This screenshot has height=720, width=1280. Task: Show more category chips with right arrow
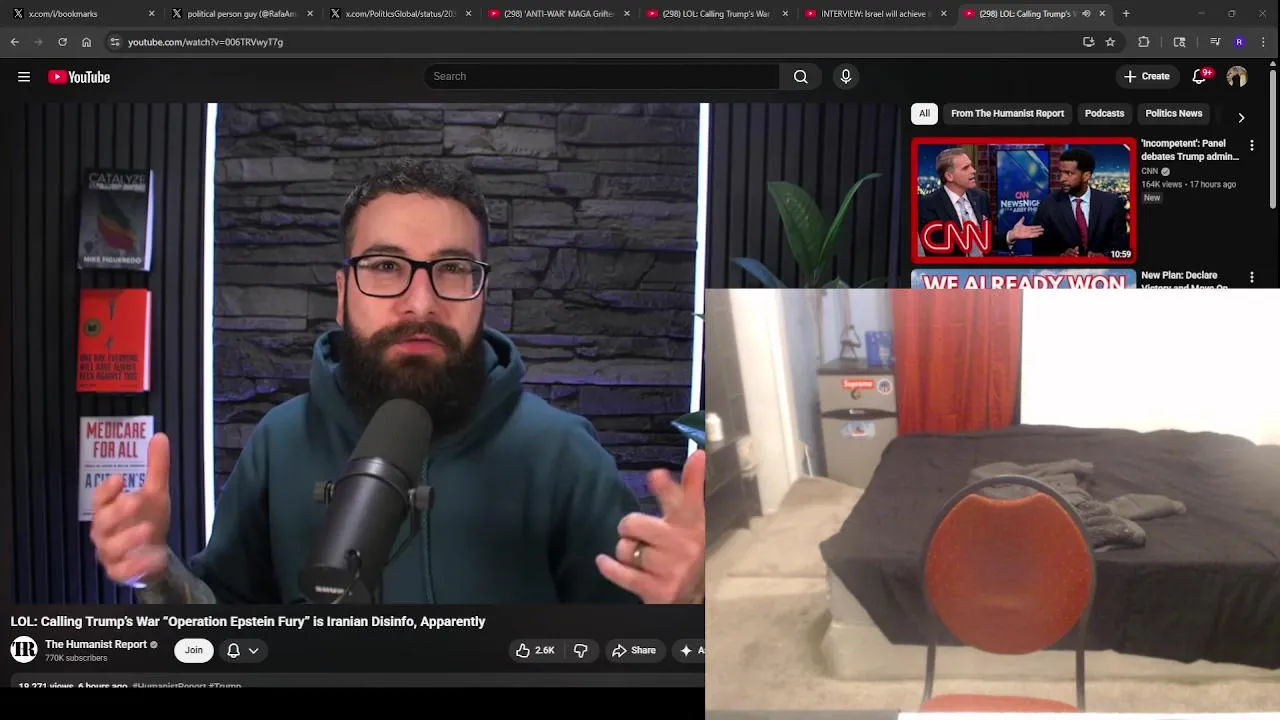click(1241, 117)
